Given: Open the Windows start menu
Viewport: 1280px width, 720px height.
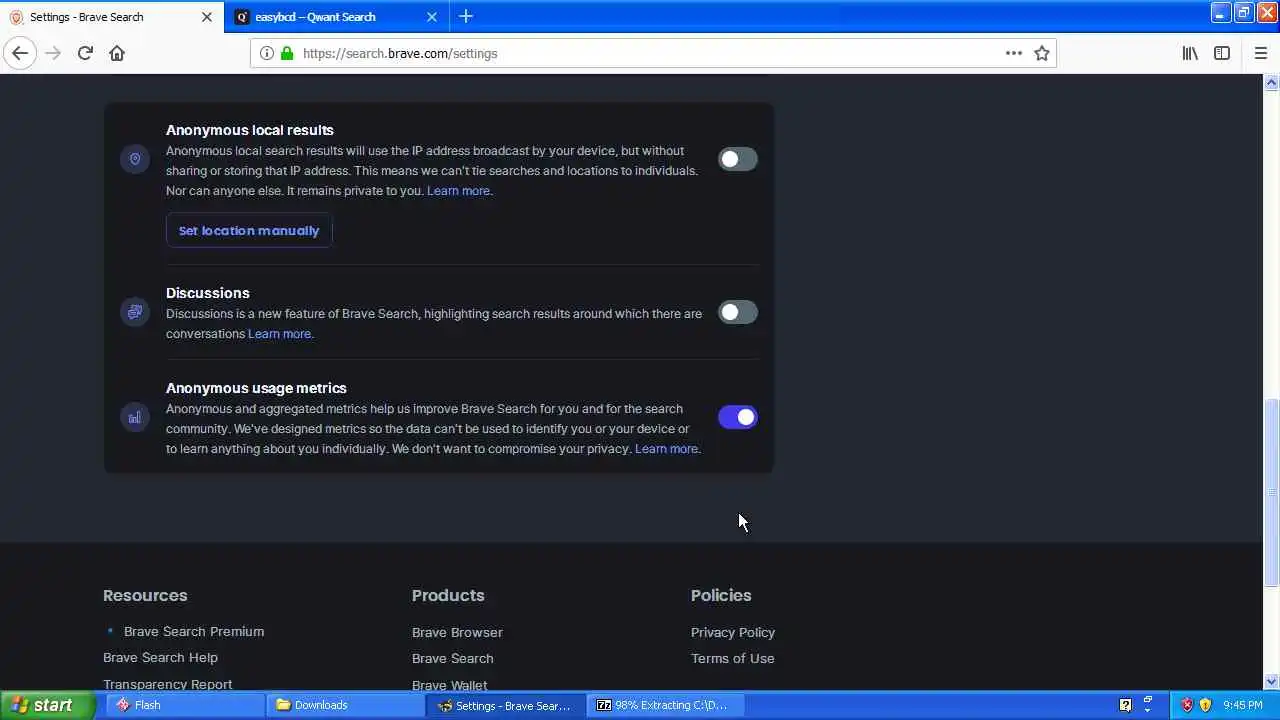Looking at the screenshot, I should (47, 705).
